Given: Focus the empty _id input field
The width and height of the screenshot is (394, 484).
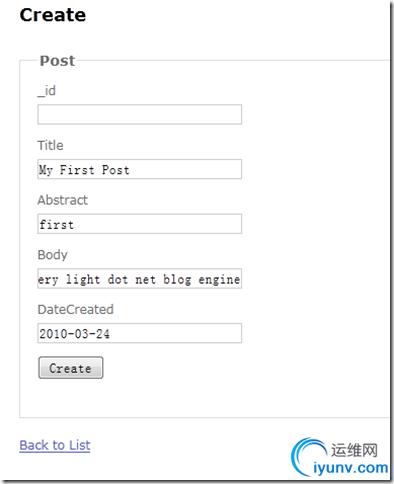Looking at the screenshot, I should (140, 114).
